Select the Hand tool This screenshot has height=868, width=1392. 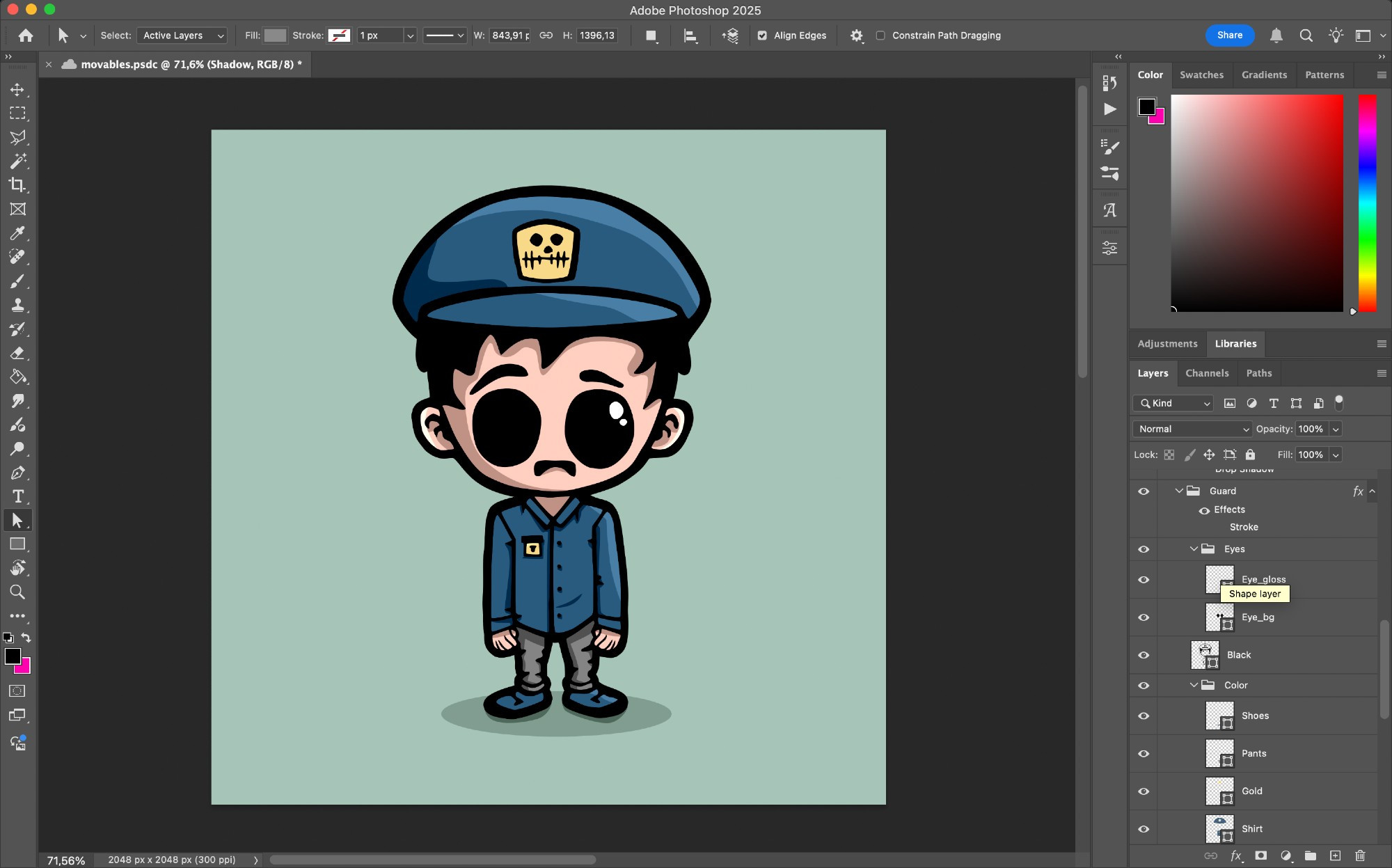[17, 568]
